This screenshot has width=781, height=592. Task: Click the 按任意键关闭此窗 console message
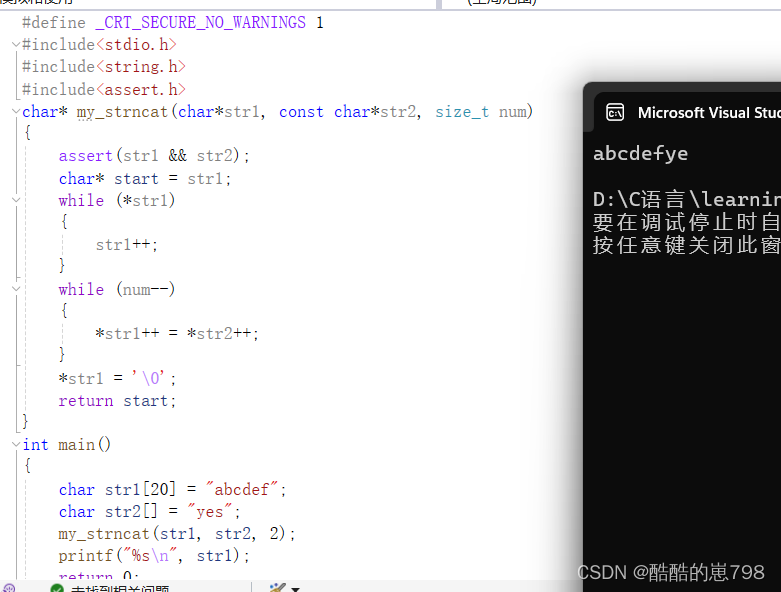click(x=687, y=245)
